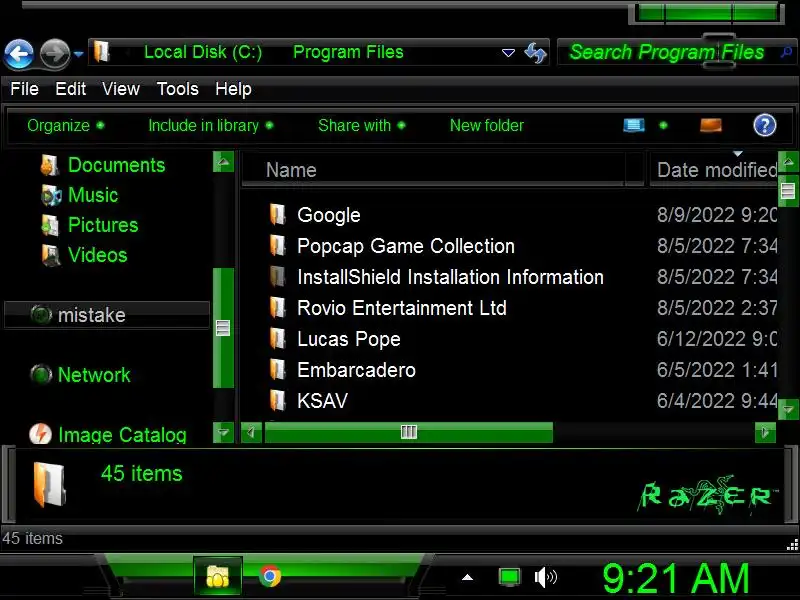Select the Google folder
Screen dimensions: 800x600
[329, 215]
